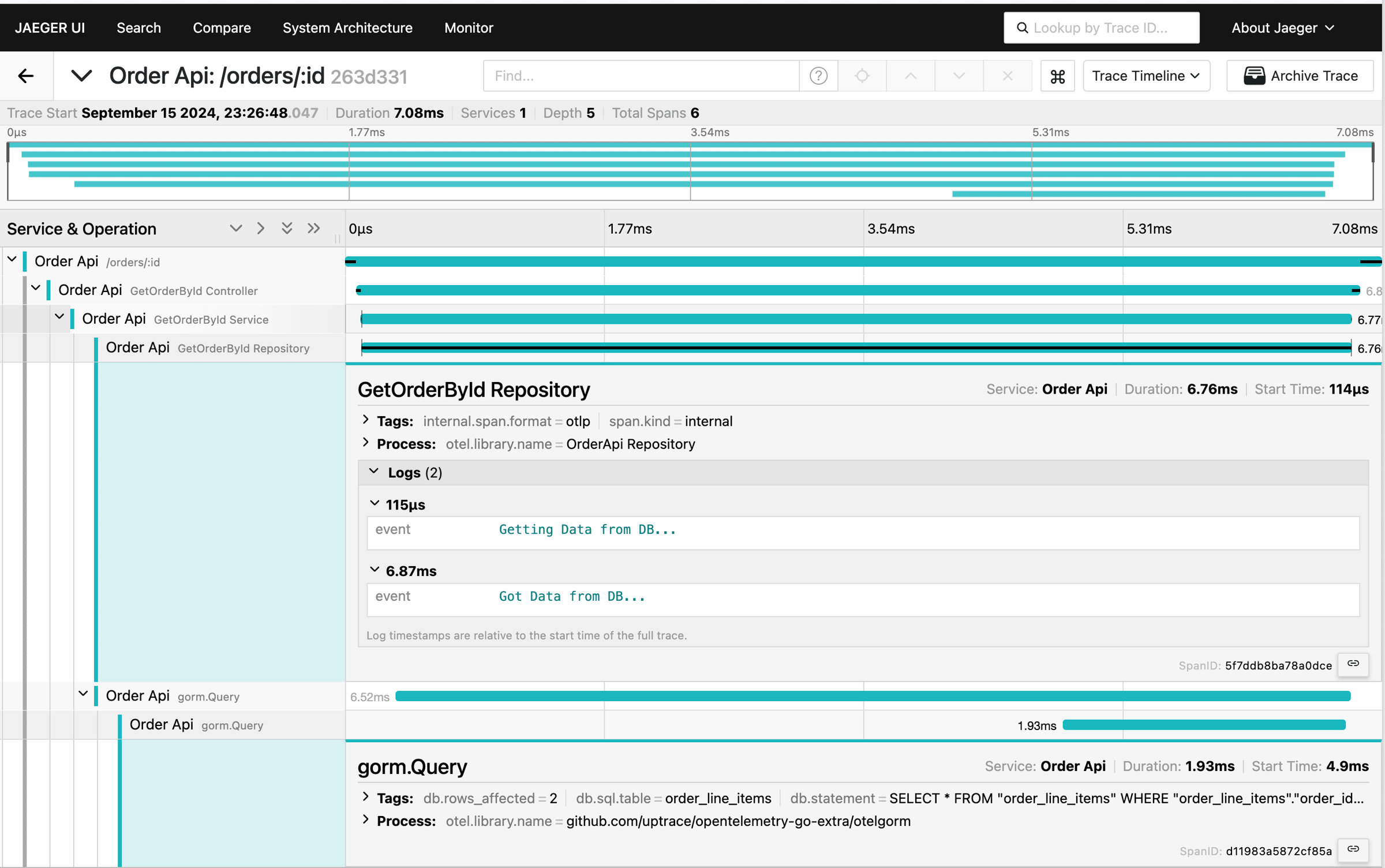Click inside the Find input field
1385x868 pixels.
click(x=635, y=76)
